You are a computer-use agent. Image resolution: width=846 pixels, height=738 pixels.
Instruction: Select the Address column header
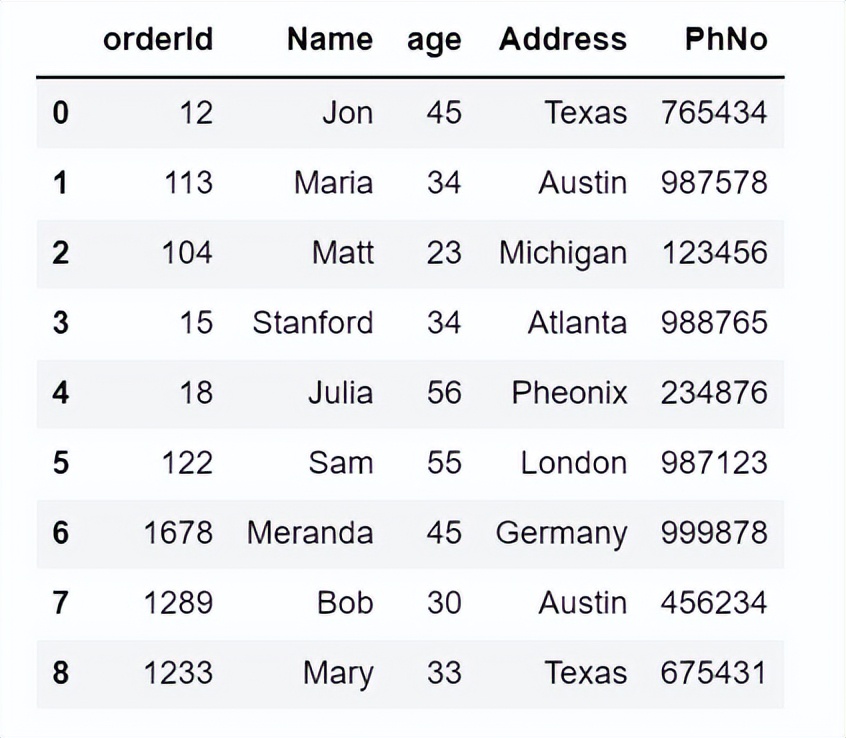click(563, 39)
